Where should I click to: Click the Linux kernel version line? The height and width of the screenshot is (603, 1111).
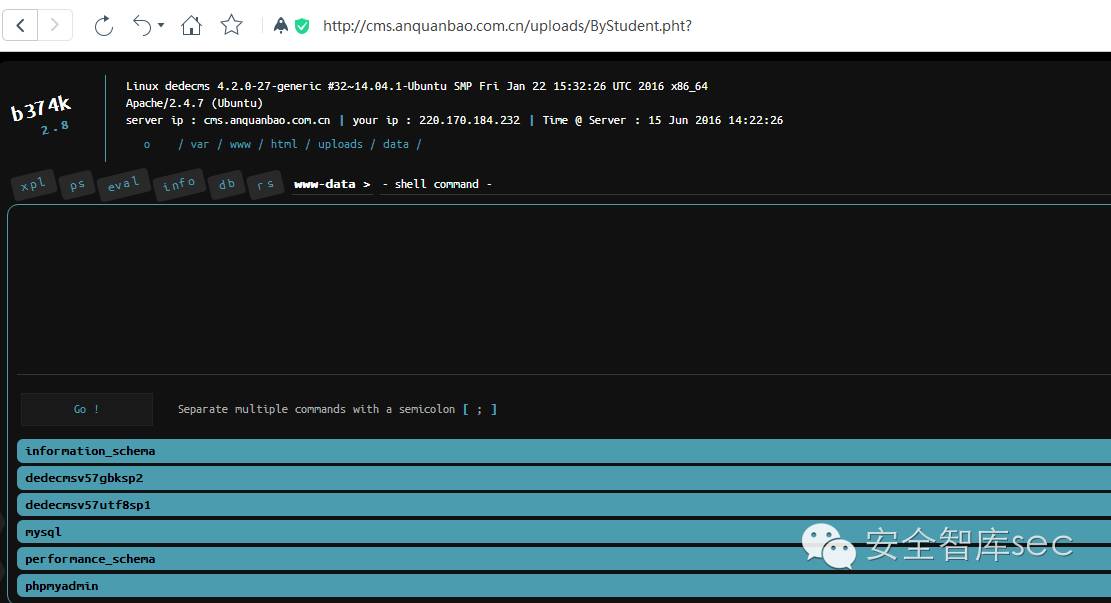coord(417,86)
